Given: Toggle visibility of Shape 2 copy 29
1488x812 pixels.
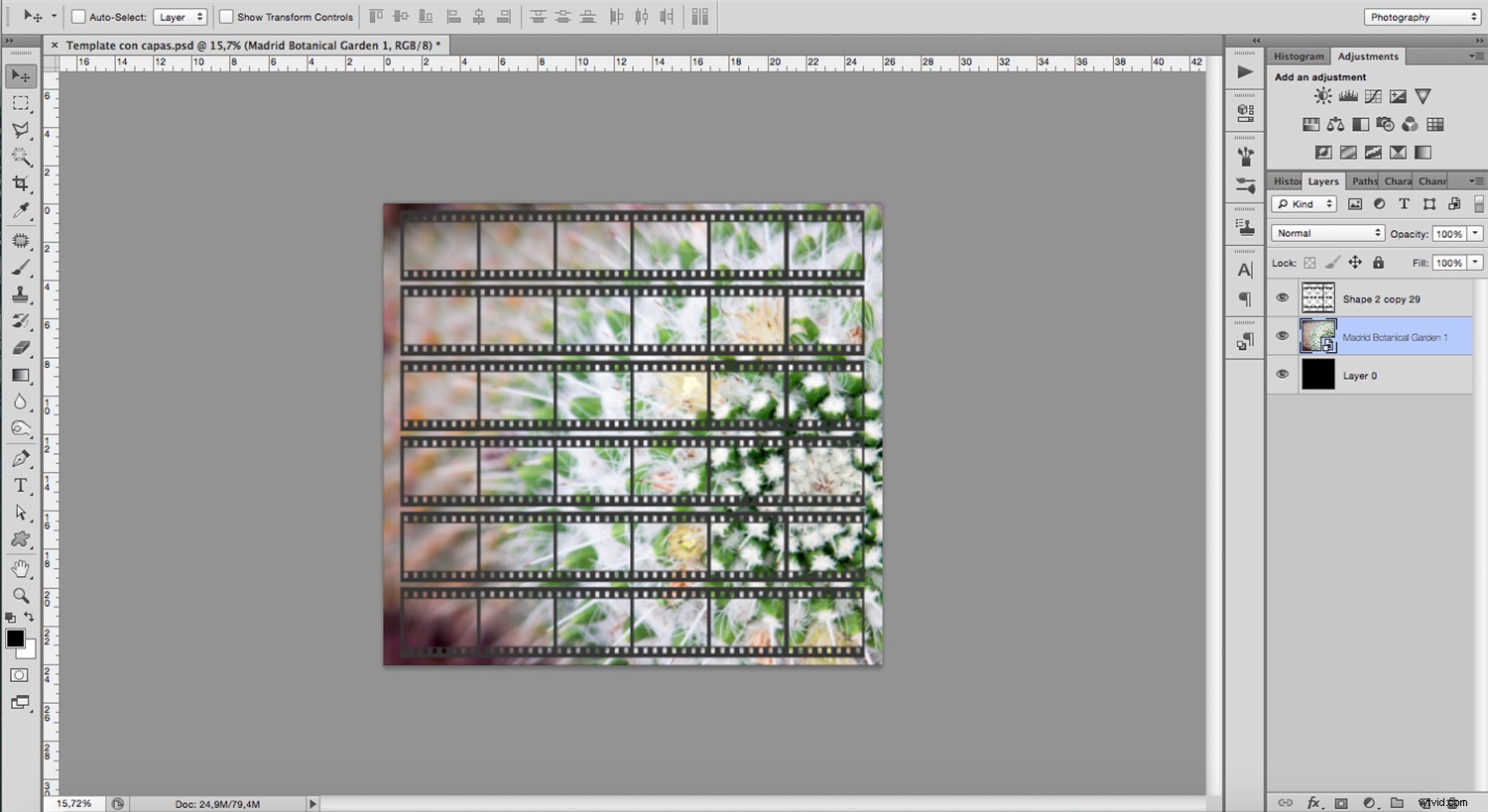Looking at the screenshot, I should tap(1282, 297).
